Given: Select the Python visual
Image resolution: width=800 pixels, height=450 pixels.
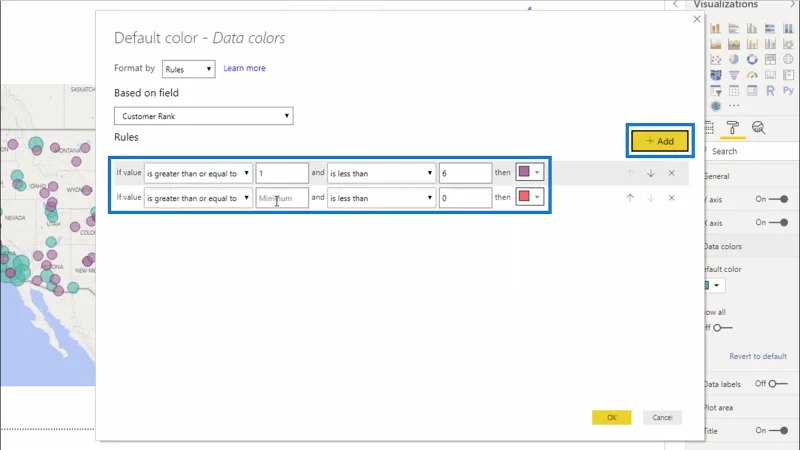Looking at the screenshot, I should click(788, 91).
